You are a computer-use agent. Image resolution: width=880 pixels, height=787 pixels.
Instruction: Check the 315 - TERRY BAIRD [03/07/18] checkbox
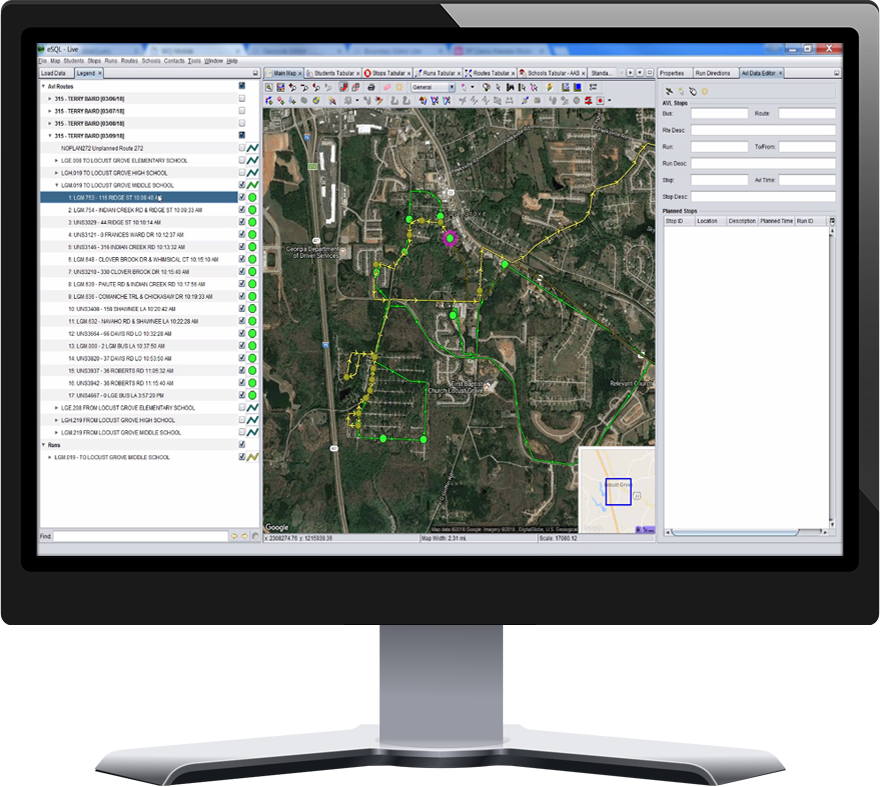pos(242,111)
